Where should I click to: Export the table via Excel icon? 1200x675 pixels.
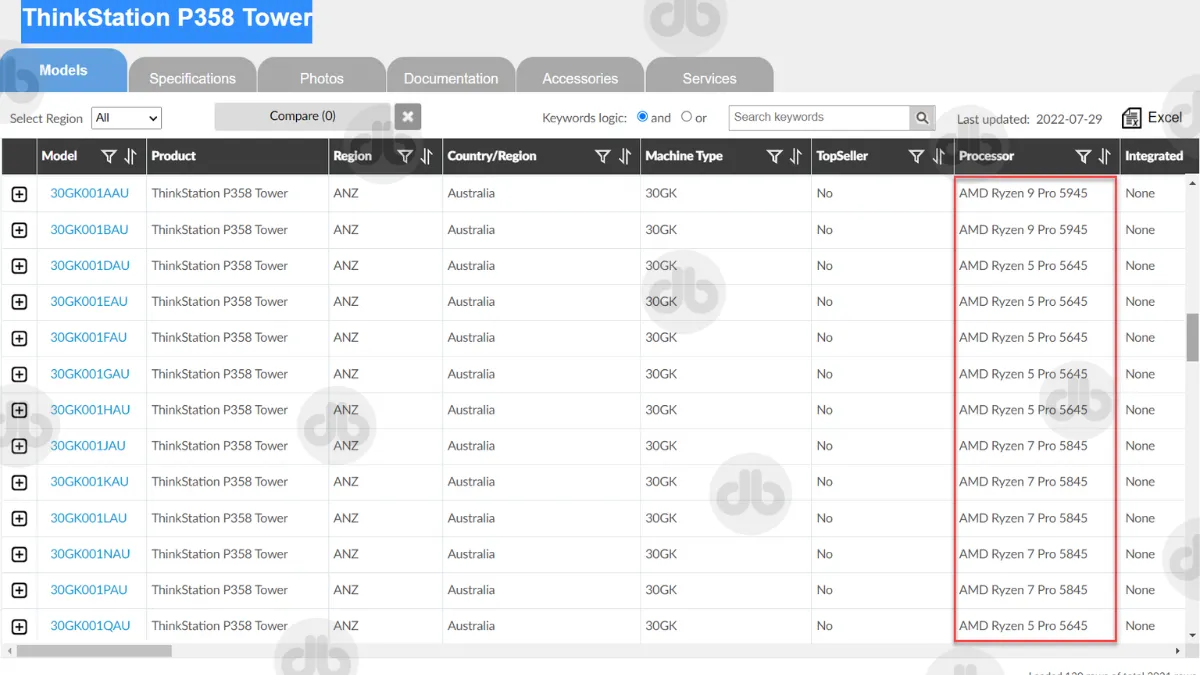pos(1131,118)
